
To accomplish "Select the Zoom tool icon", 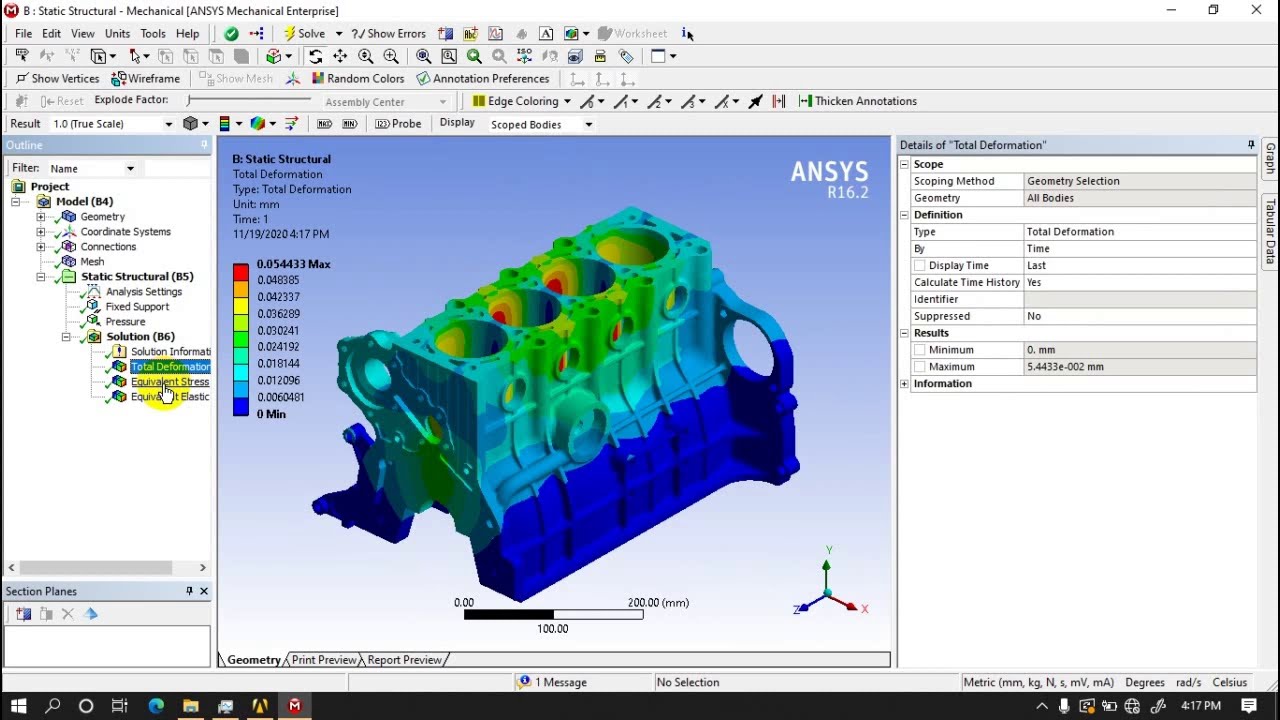I will (x=366, y=56).
